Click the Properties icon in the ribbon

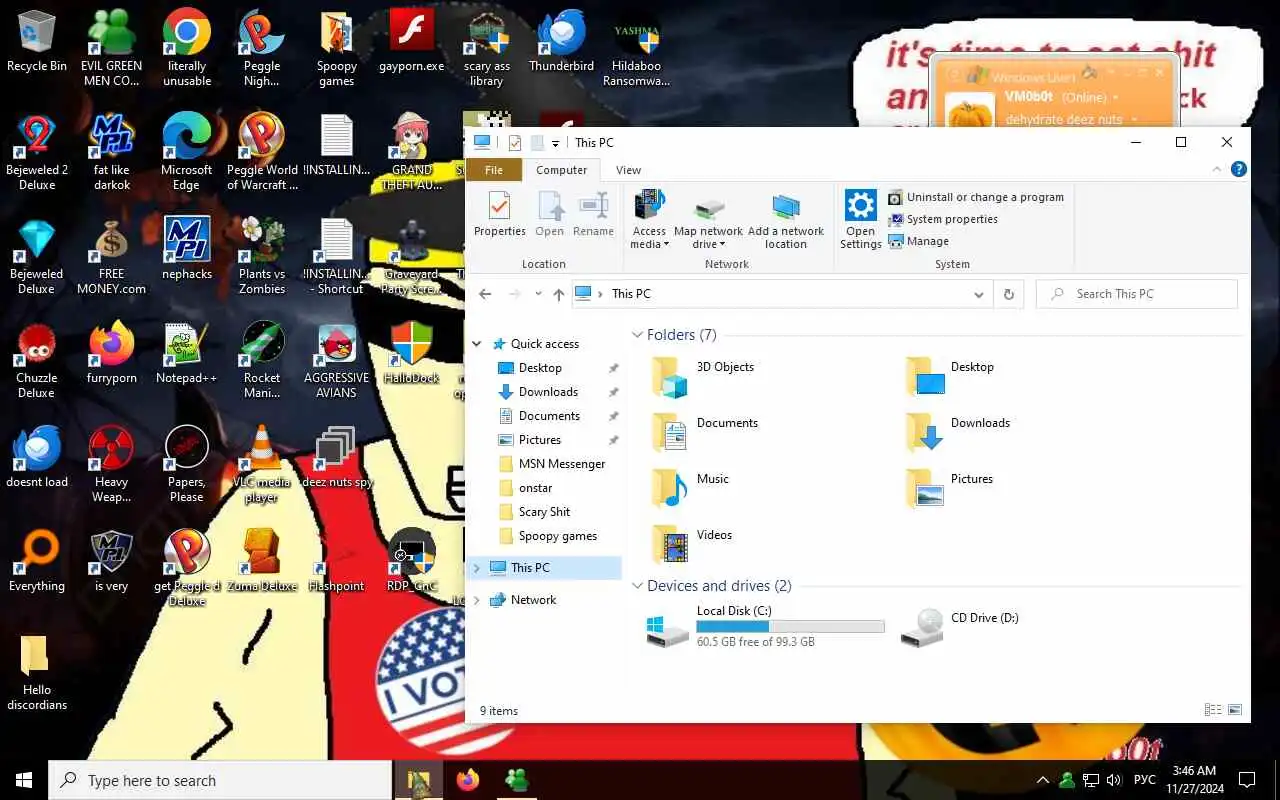coord(500,214)
